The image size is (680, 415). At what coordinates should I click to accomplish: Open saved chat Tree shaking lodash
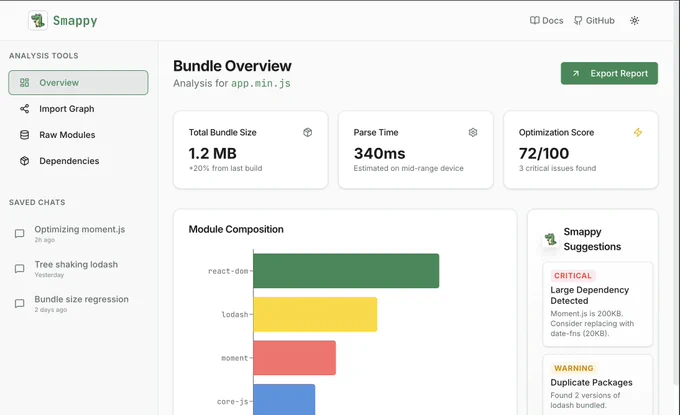pos(78,268)
